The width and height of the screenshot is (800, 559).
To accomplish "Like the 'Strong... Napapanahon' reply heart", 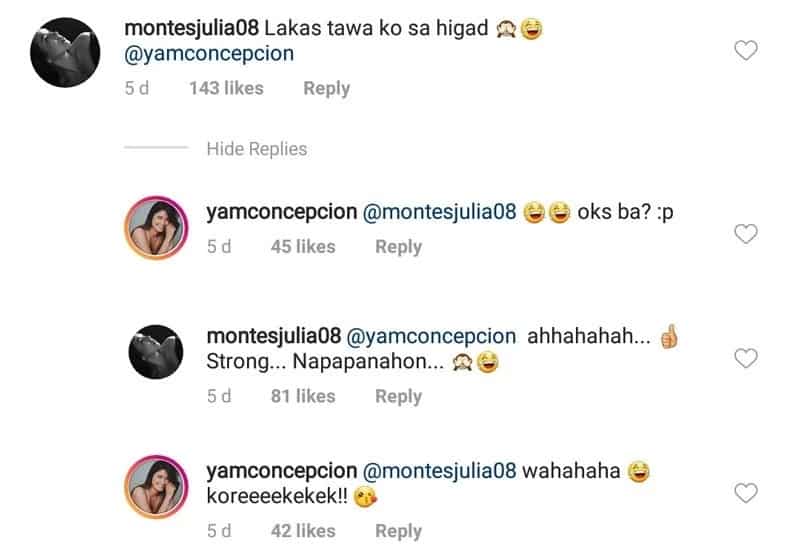I will tap(745, 359).
